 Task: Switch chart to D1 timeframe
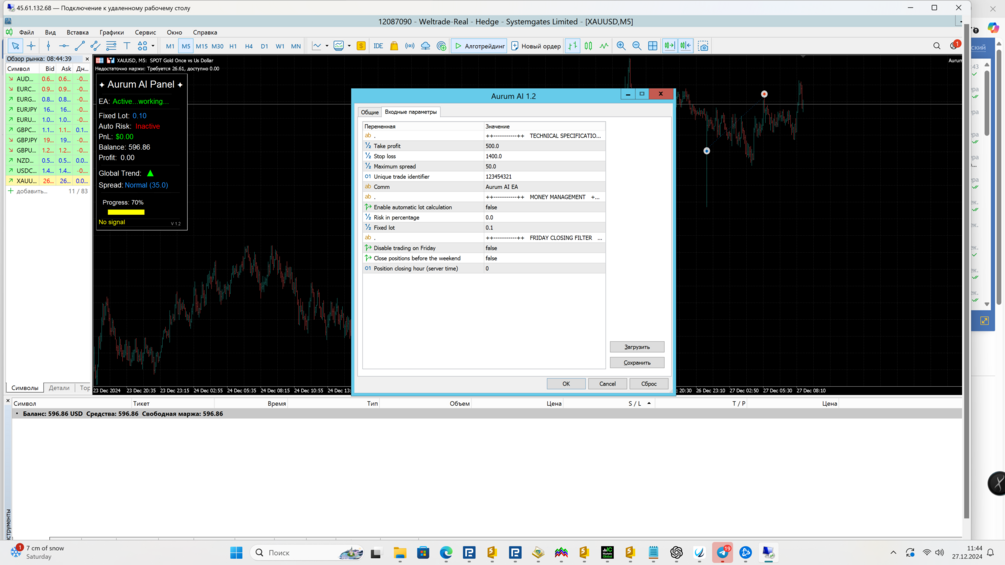[264, 46]
